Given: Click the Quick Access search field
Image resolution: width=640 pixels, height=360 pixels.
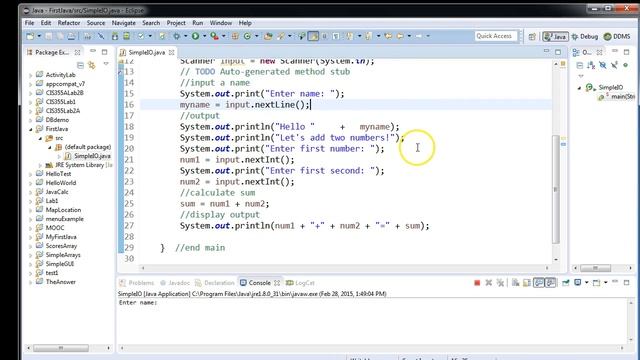Looking at the screenshot, I should point(496,36).
